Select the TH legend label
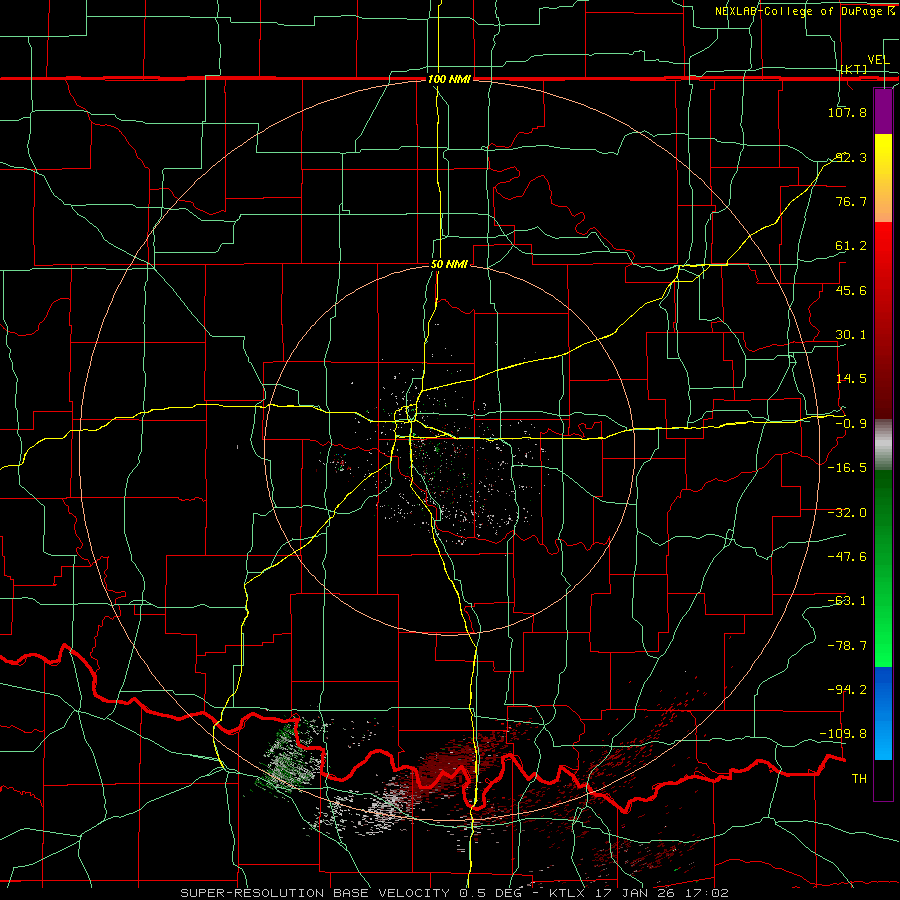 (859, 778)
